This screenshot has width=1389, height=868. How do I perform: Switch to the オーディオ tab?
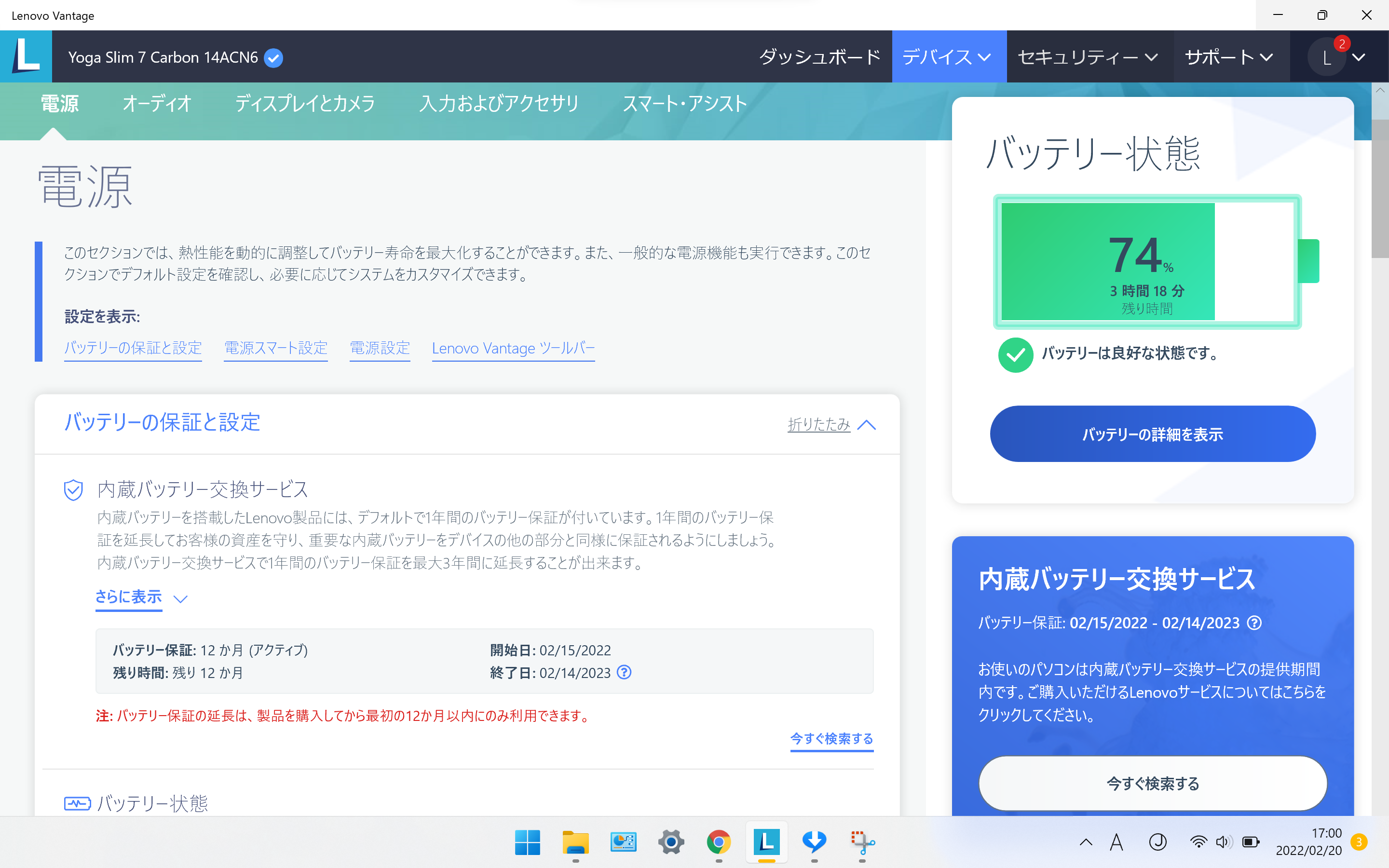coord(157,104)
